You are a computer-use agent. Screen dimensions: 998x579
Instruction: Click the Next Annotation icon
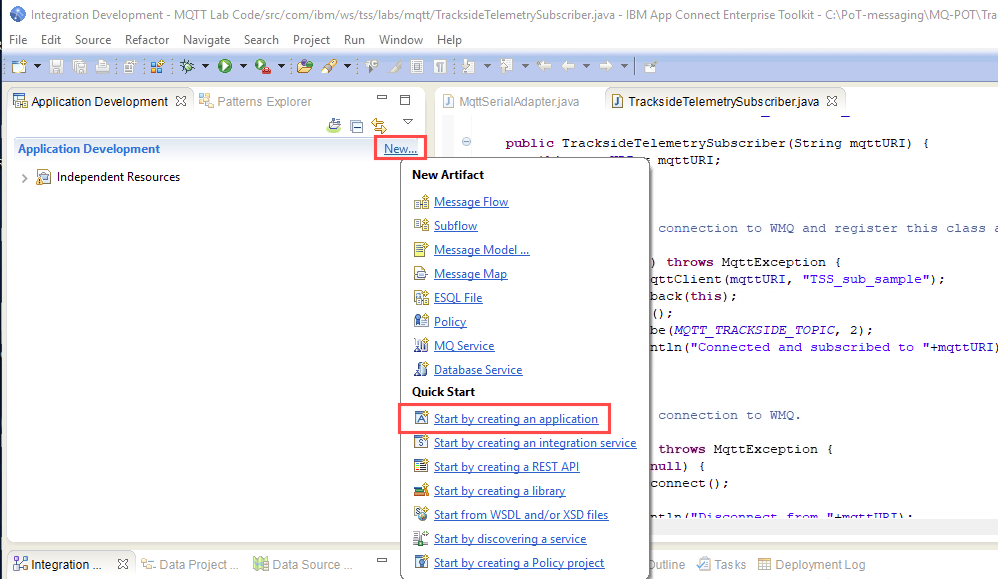(x=469, y=66)
